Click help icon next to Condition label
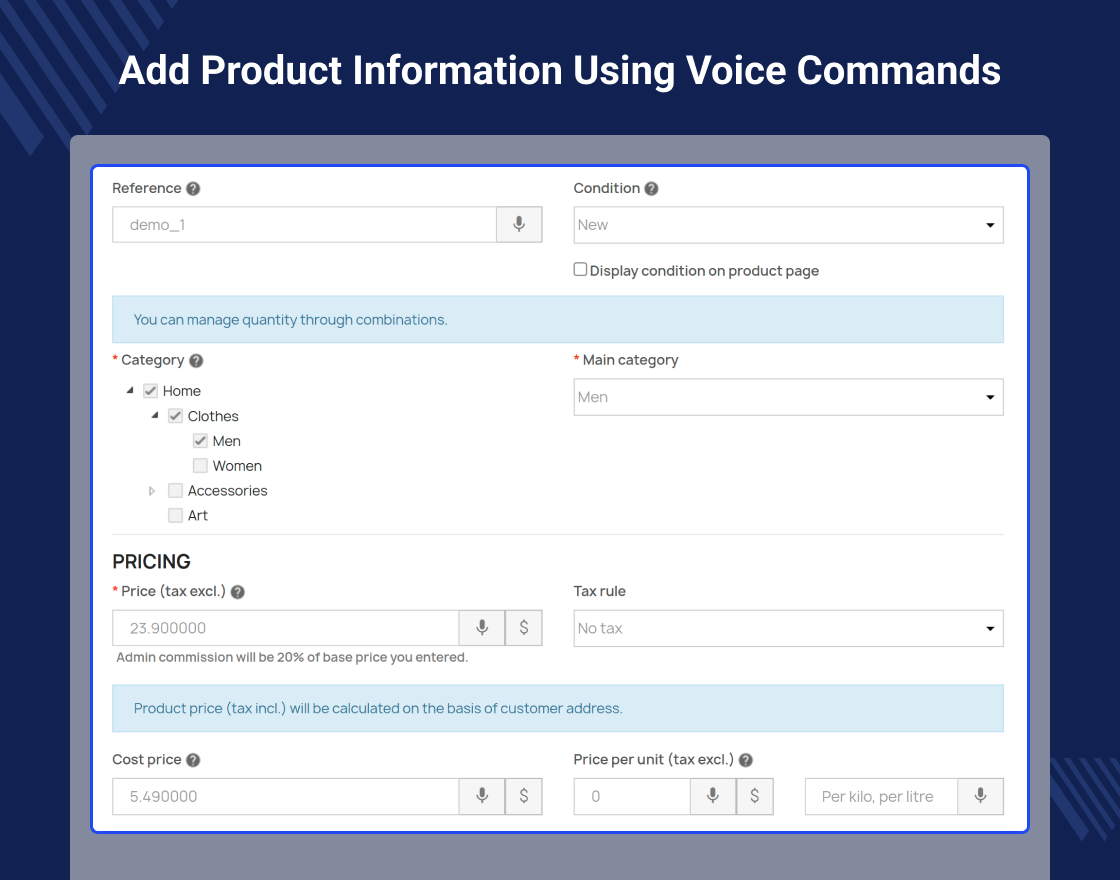1120x880 pixels. coord(651,189)
